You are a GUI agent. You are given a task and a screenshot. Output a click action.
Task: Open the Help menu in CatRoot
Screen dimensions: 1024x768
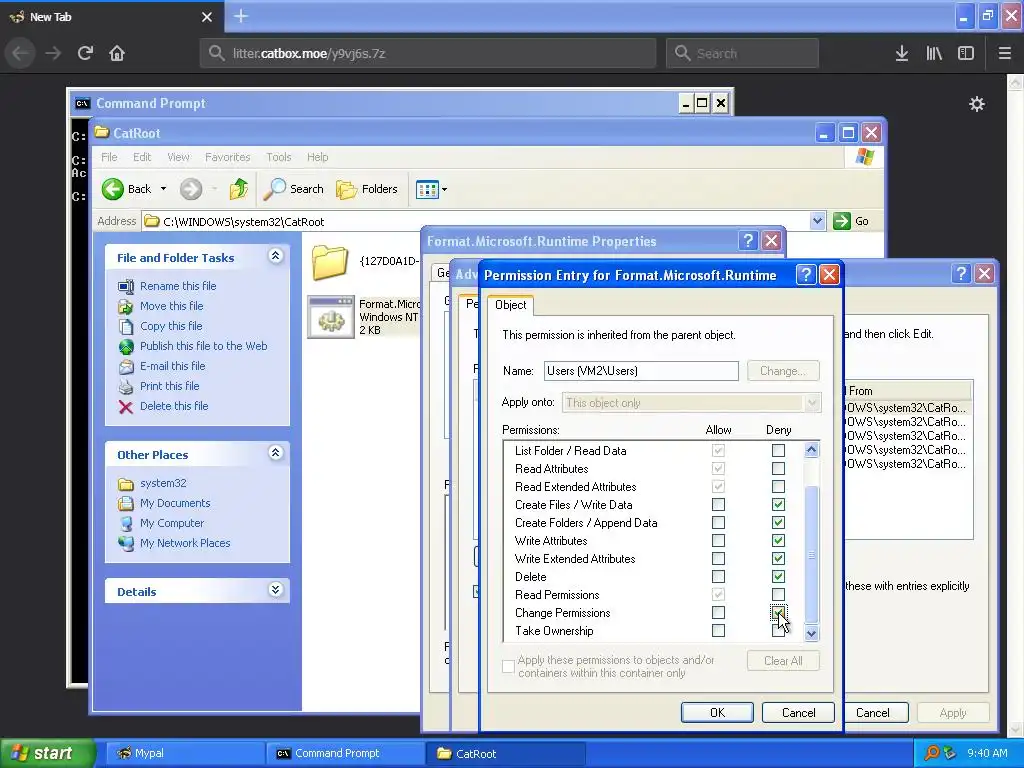pyautogui.click(x=317, y=157)
